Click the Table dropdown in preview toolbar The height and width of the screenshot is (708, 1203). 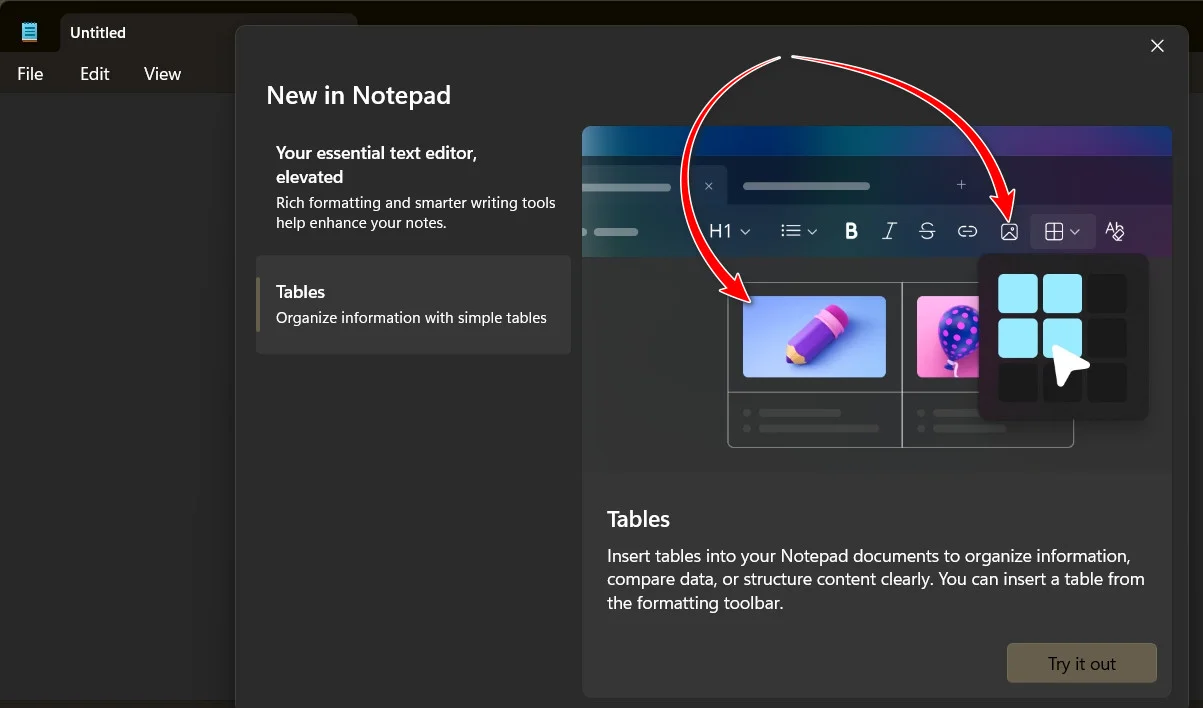[x=1062, y=232]
